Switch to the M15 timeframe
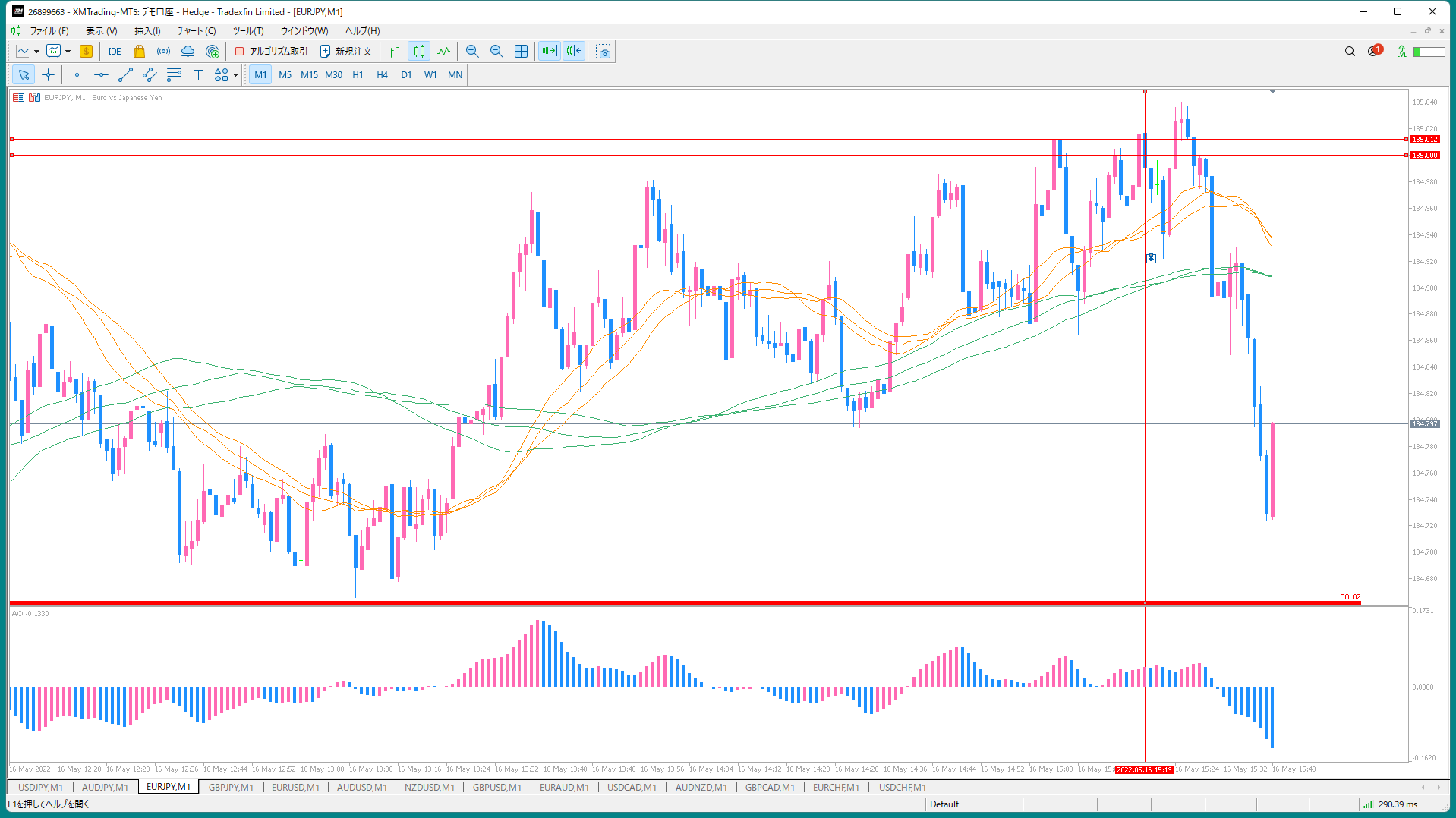Screen dimensions: 1456x818 [309, 74]
